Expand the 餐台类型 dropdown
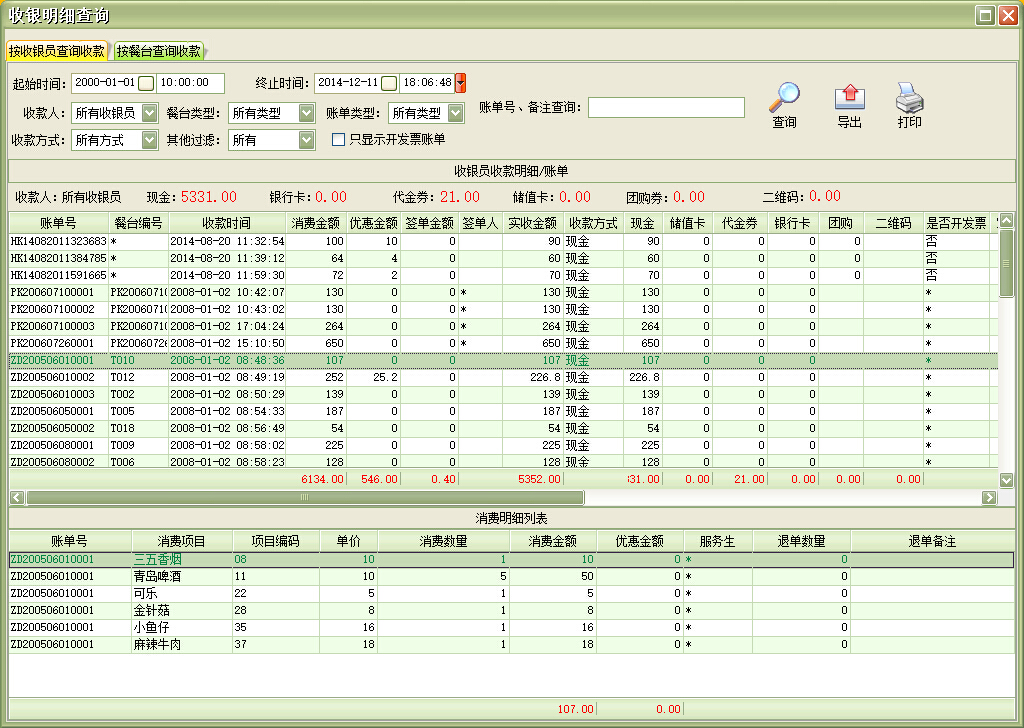 [x=306, y=113]
